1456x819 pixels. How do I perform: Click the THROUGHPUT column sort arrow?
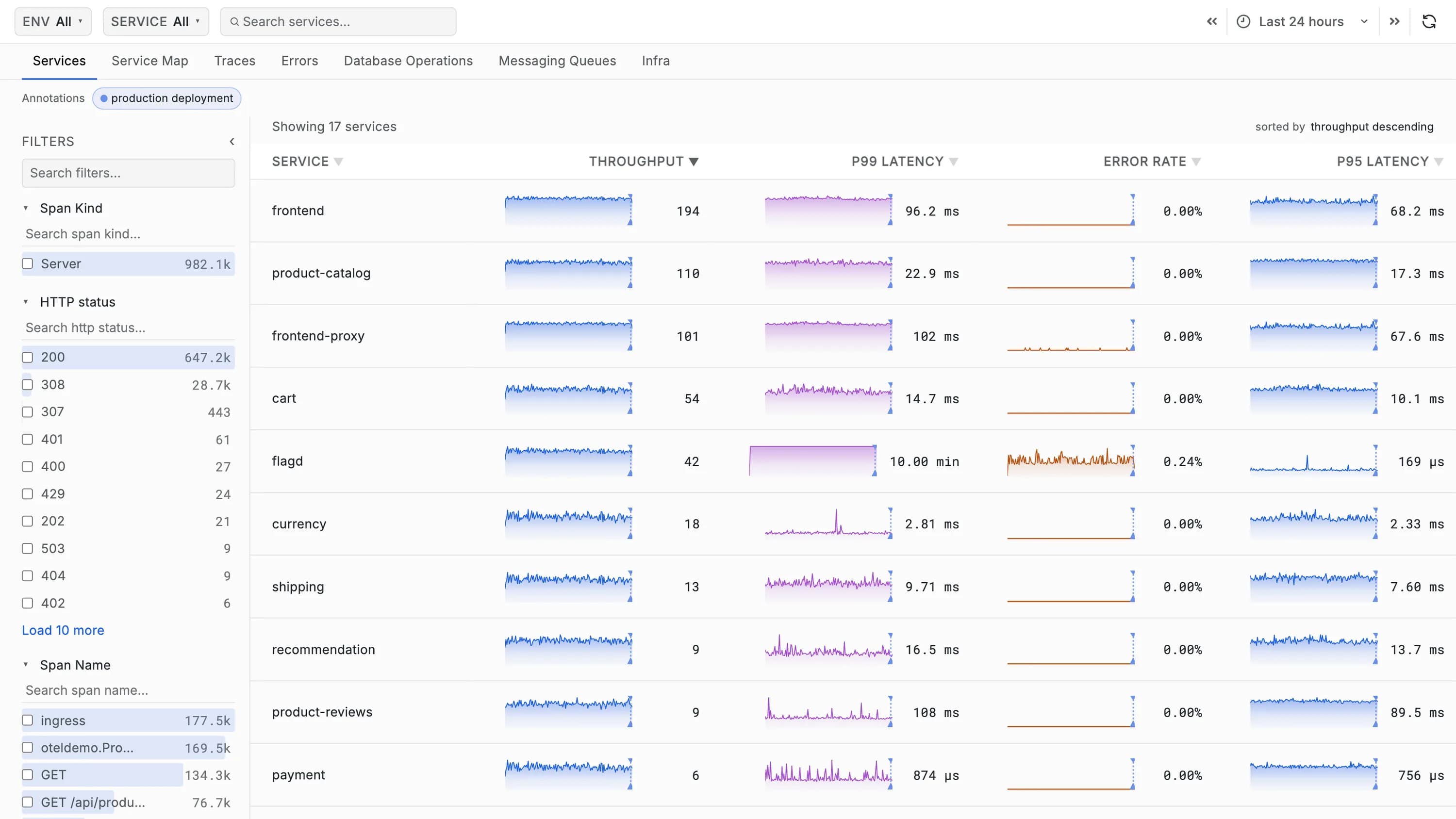click(x=694, y=162)
